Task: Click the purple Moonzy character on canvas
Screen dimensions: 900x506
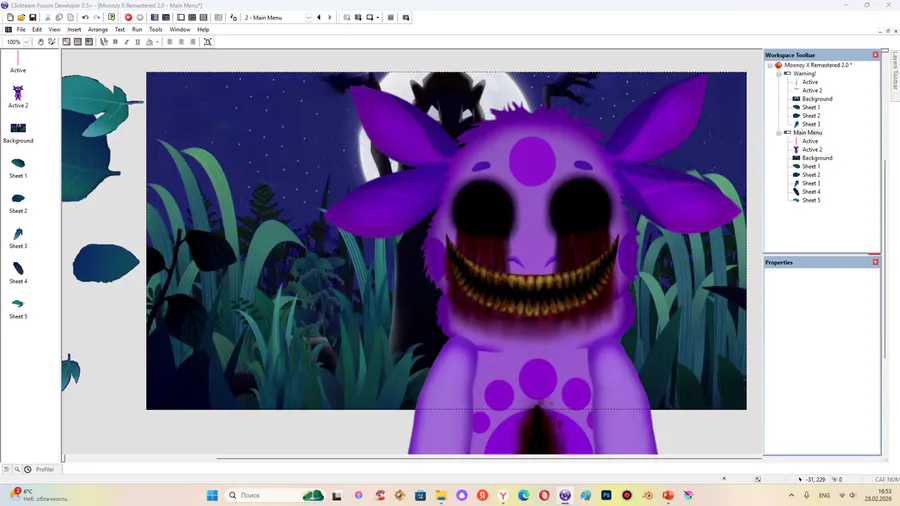Action: coord(534,264)
